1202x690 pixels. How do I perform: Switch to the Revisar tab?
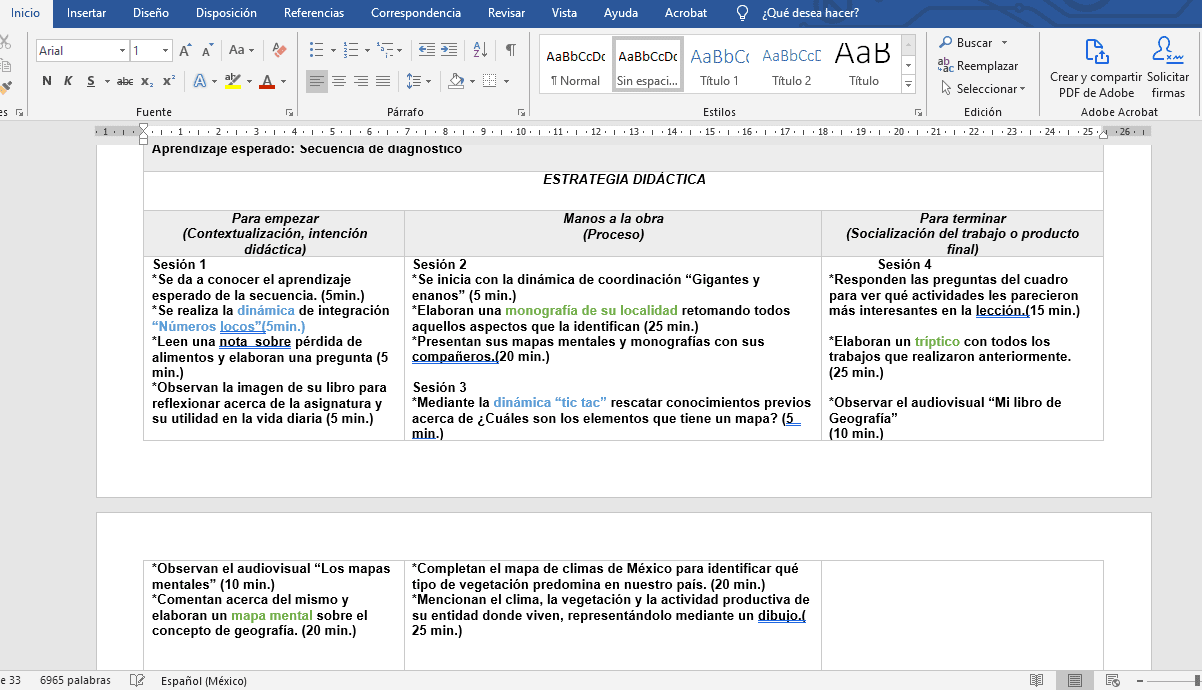click(x=506, y=13)
